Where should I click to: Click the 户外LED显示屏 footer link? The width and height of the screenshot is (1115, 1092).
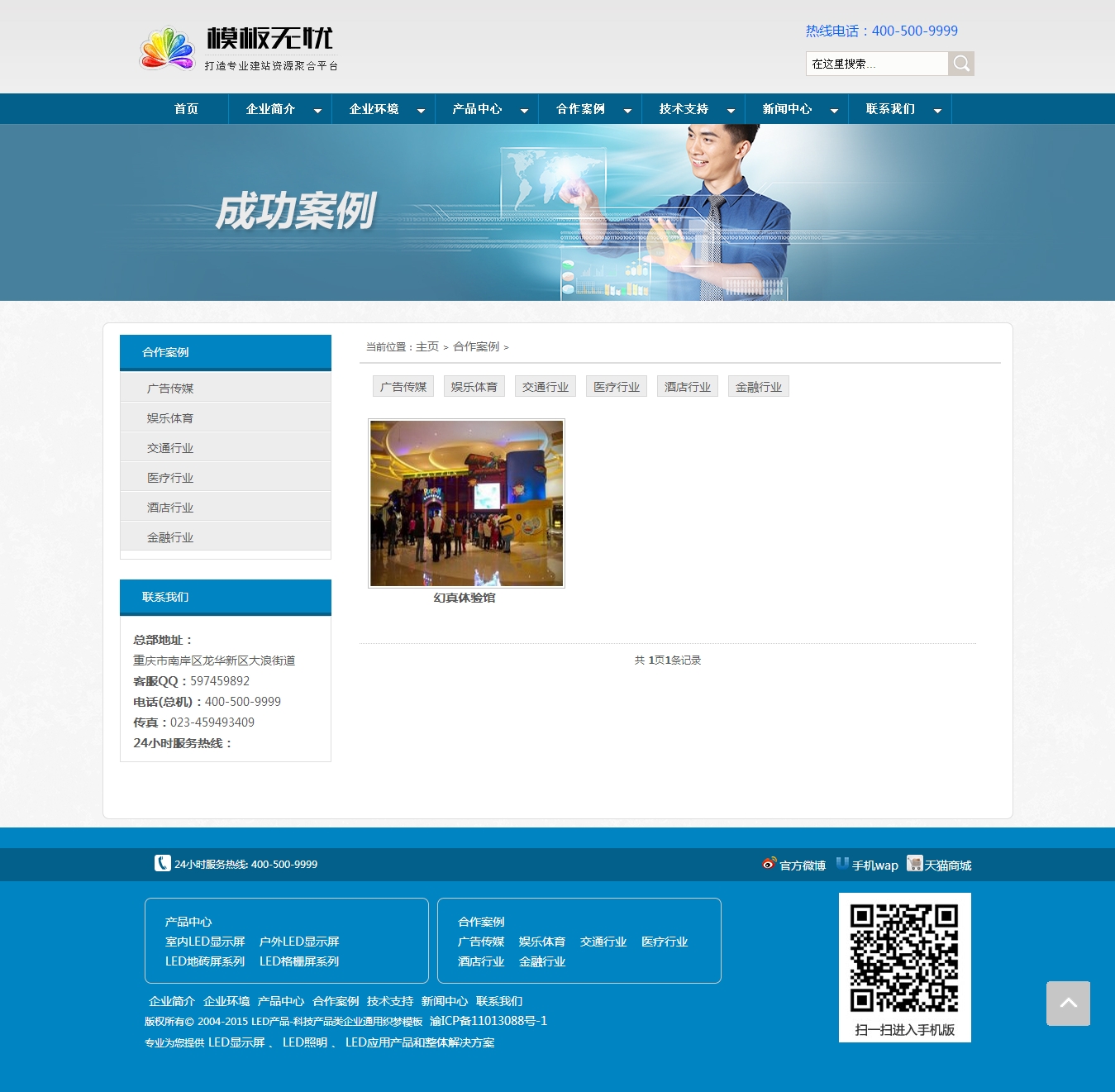pos(299,942)
